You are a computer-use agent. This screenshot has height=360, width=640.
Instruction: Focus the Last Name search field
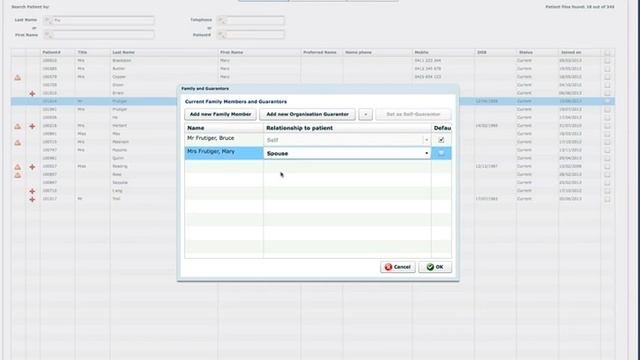click(99, 20)
